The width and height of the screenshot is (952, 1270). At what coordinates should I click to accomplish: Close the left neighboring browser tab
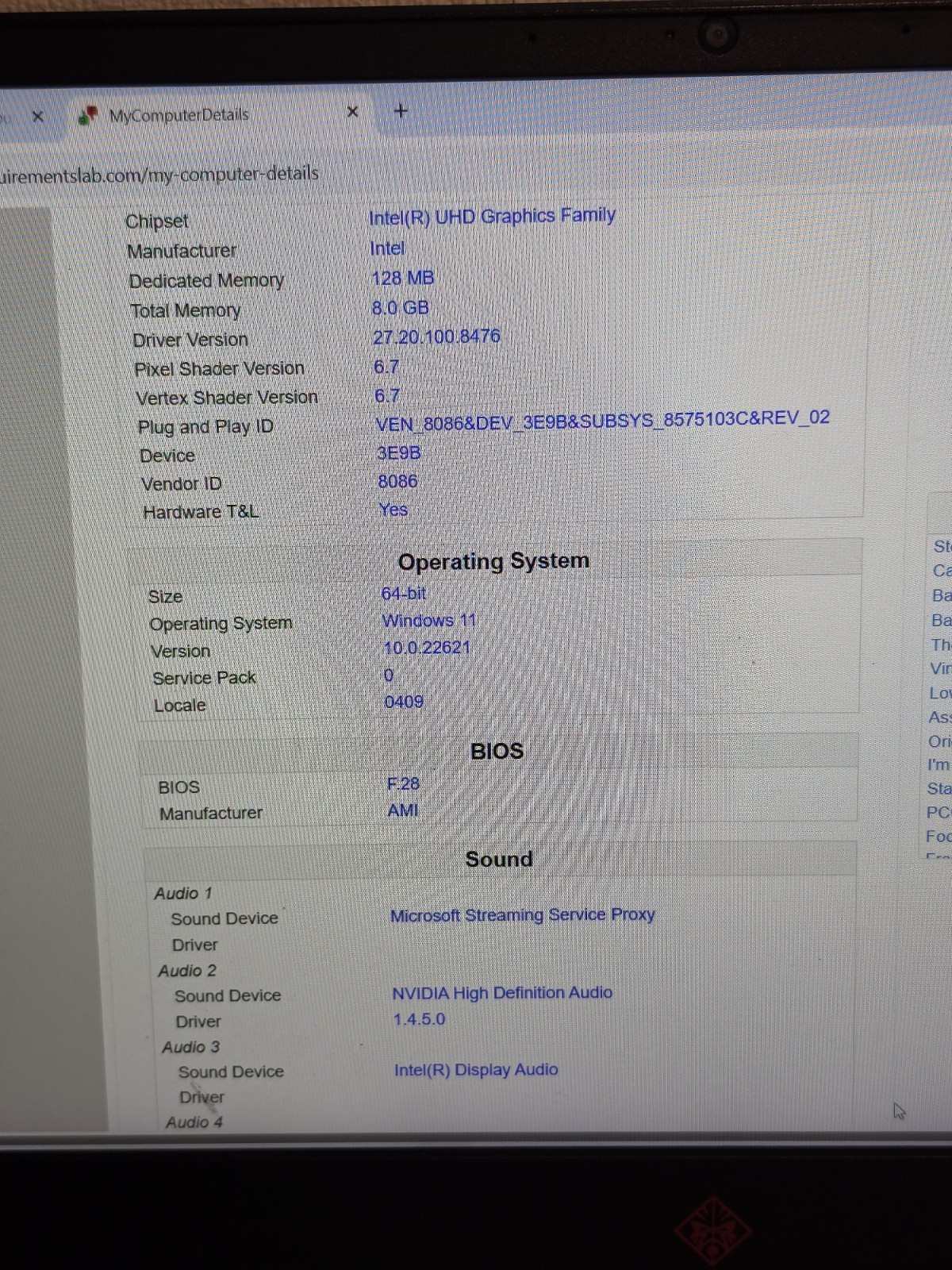37,117
